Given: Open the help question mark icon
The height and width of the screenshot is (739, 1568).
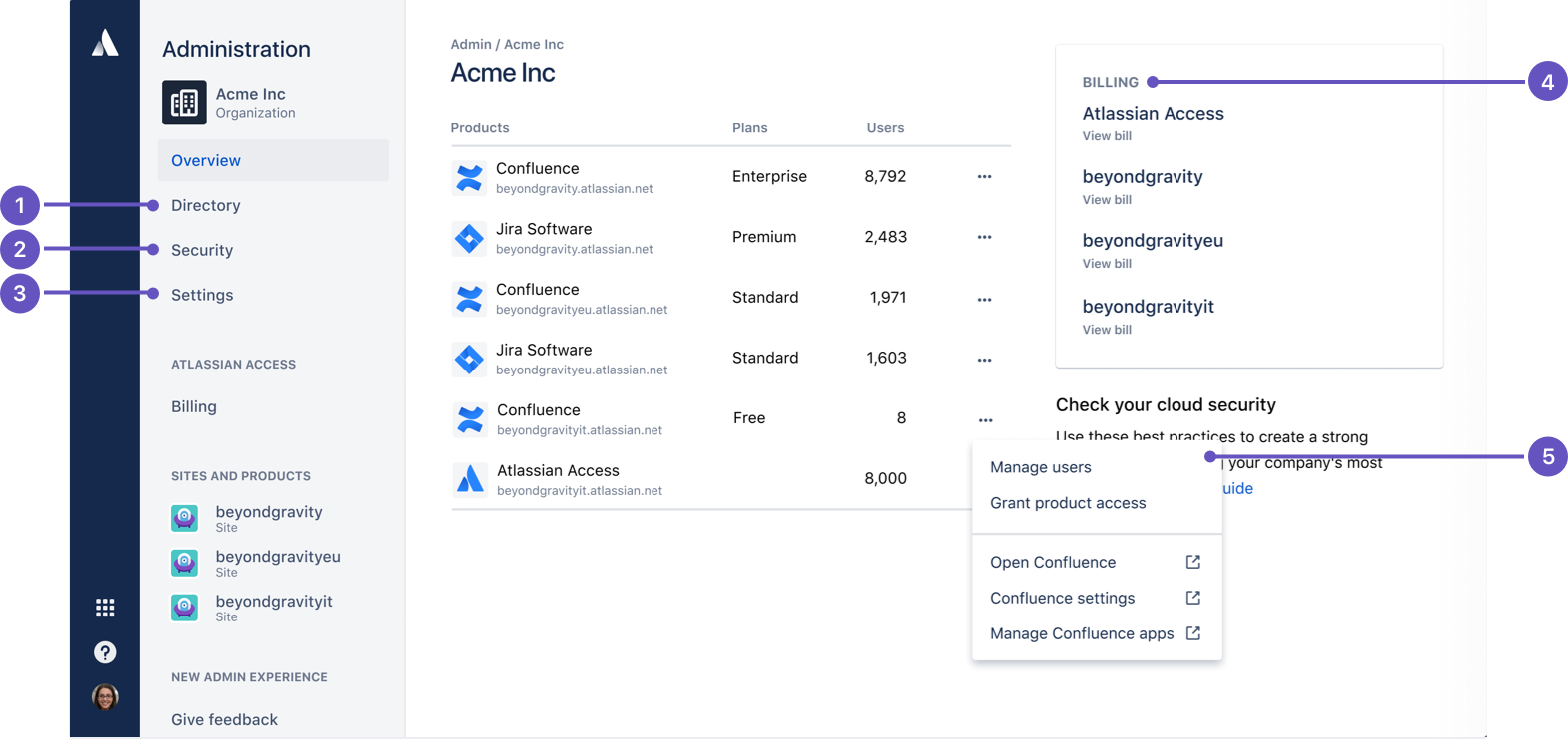Looking at the screenshot, I should 105,652.
